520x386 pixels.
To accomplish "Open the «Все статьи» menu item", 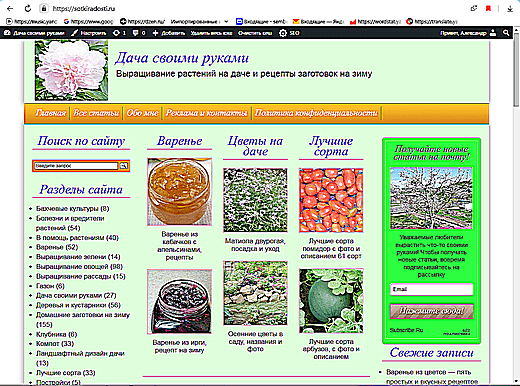I will click(96, 113).
